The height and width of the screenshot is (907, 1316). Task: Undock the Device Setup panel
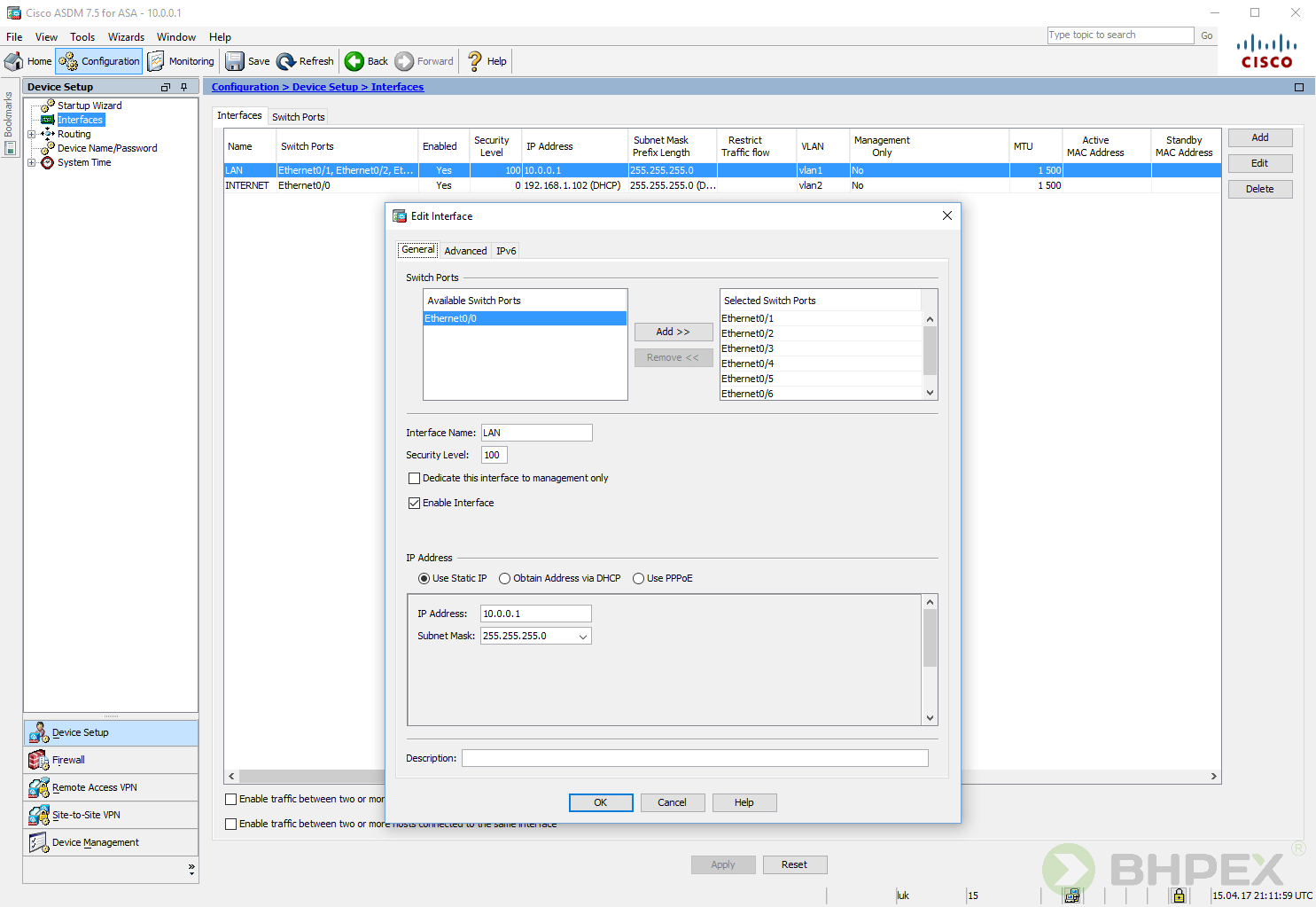(x=165, y=87)
